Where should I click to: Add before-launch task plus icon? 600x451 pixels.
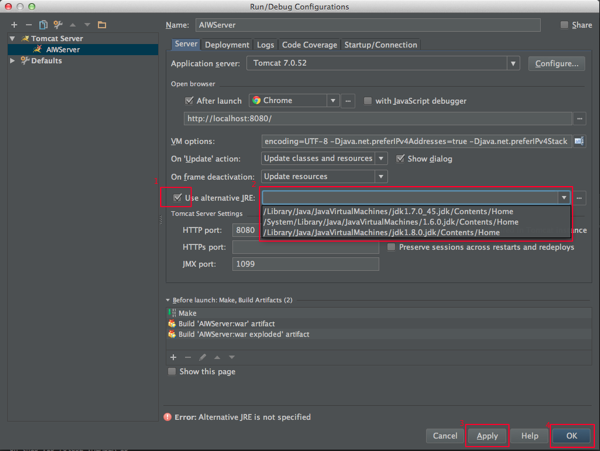click(173, 357)
